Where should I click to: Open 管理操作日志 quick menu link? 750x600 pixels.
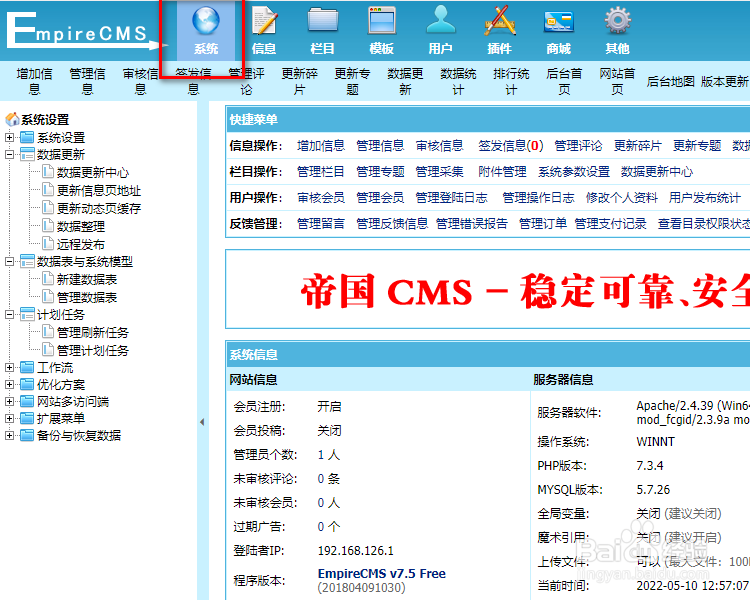[538, 197]
